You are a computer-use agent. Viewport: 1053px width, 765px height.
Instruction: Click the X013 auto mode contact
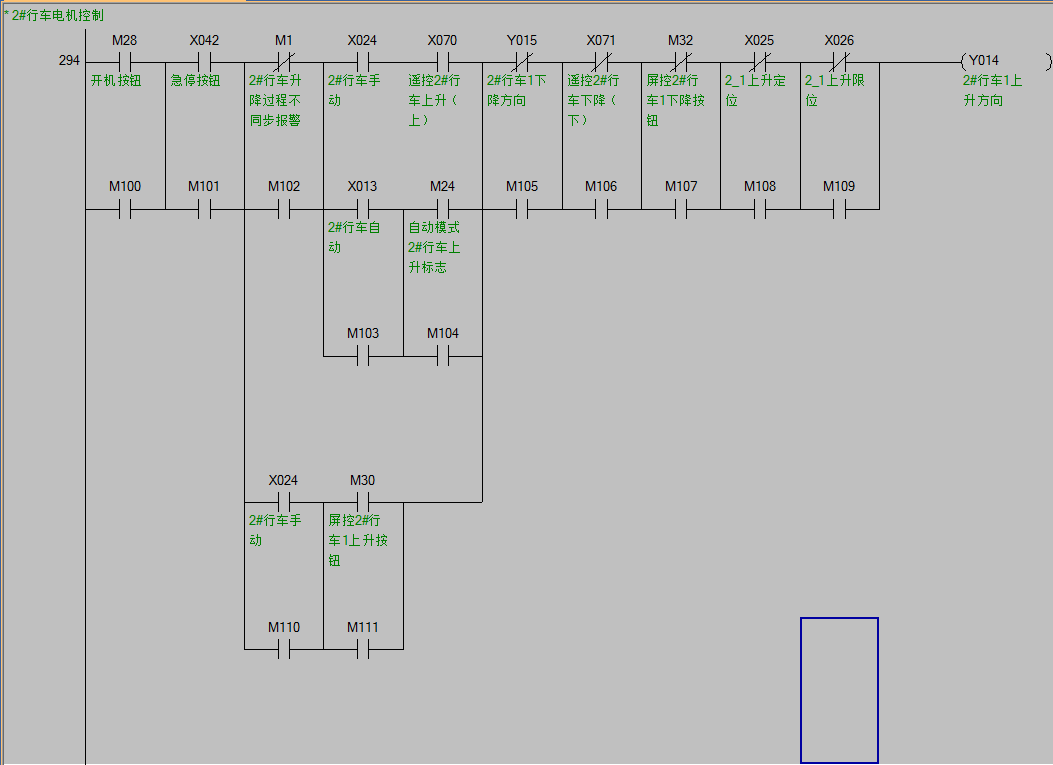pyautogui.click(x=363, y=209)
